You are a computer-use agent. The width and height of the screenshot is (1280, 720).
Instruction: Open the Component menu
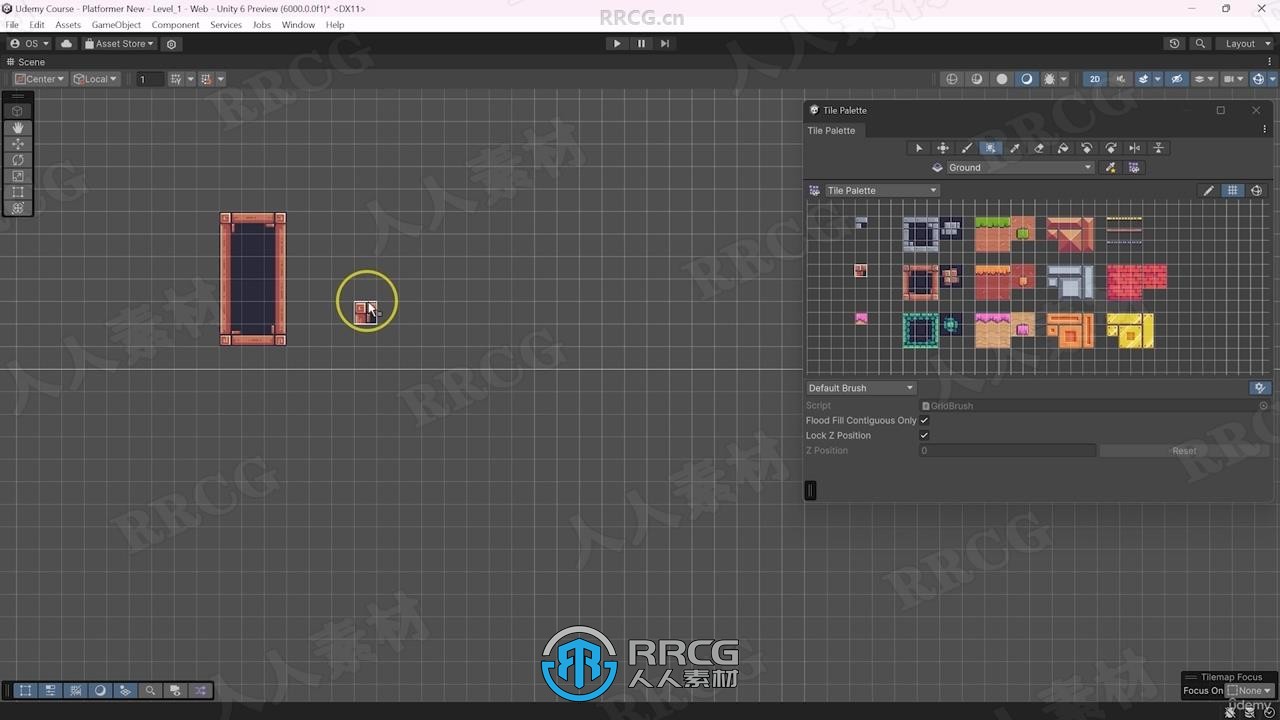pyautogui.click(x=176, y=25)
